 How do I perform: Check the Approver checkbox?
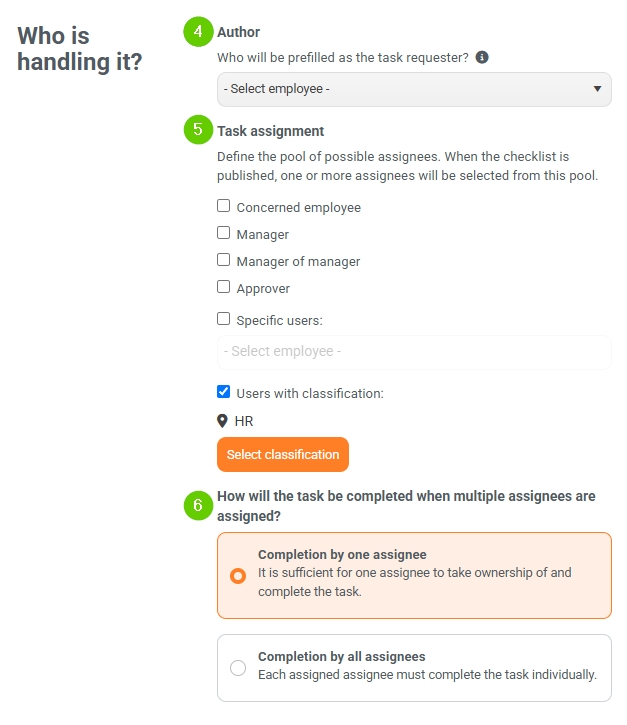pyautogui.click(x=224, y=287)
